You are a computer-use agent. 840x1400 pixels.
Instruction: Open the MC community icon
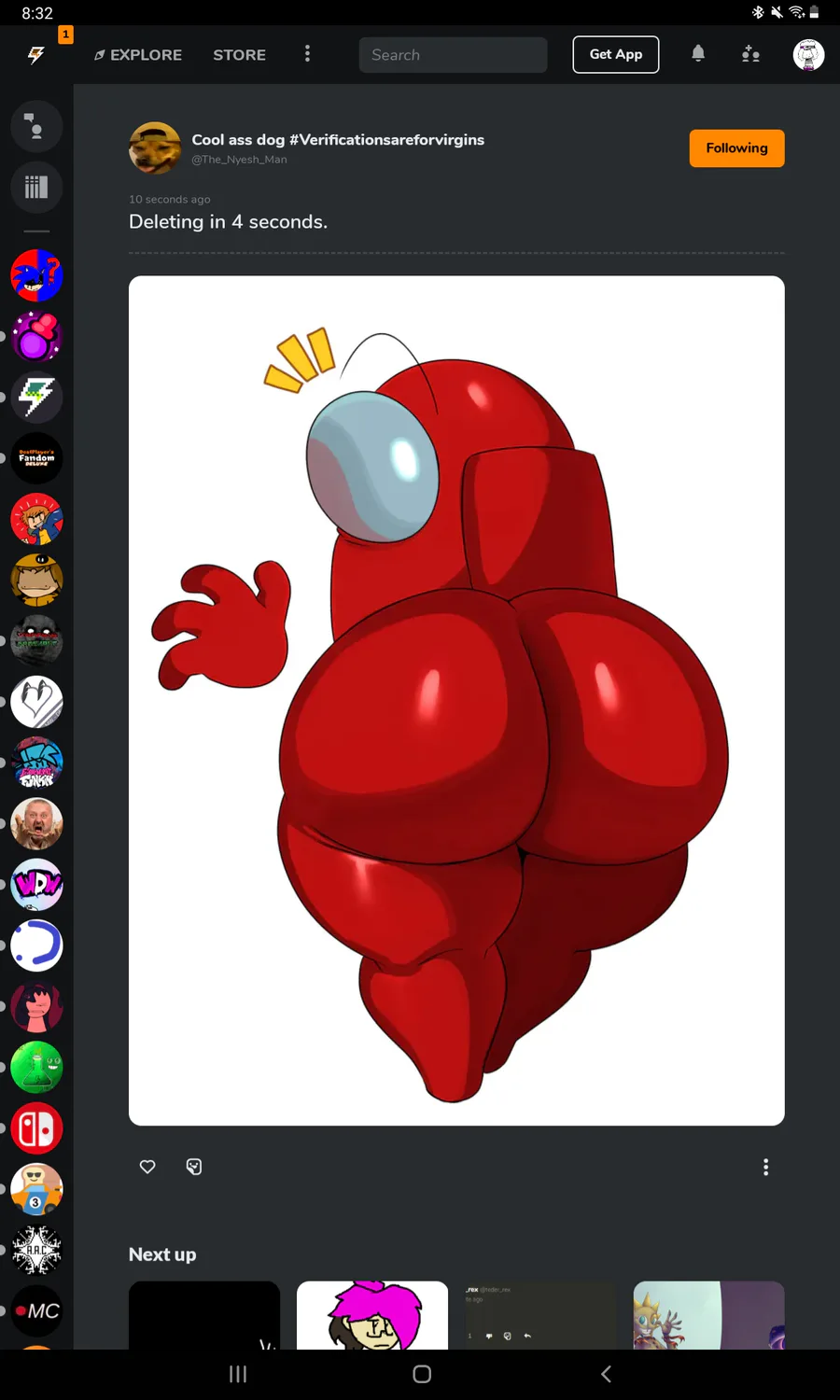36,1311
